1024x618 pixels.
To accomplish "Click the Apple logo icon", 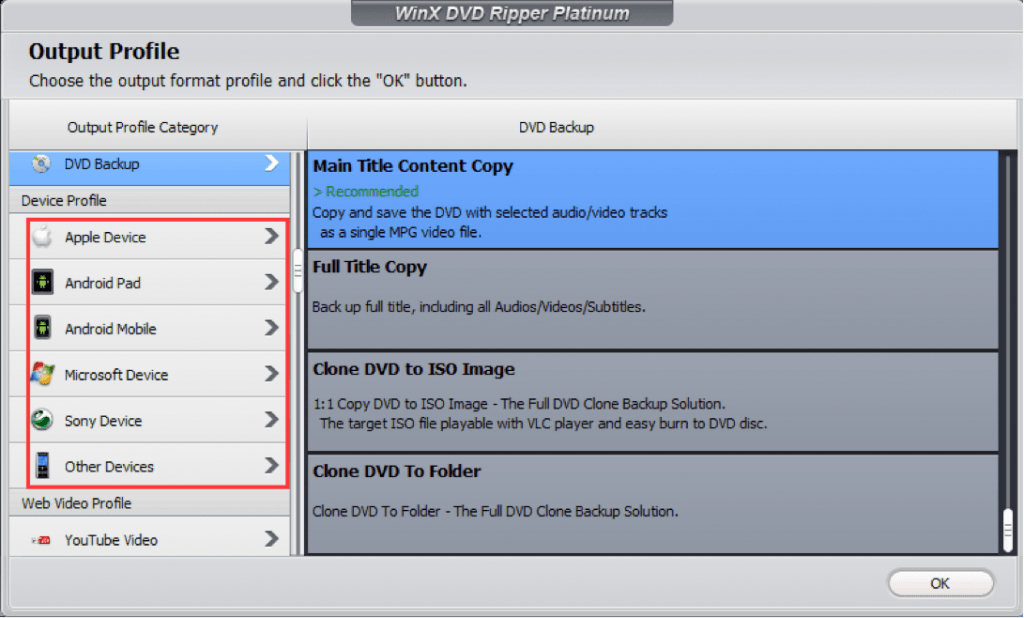I will pyautogui.click(x=42, y=236).
